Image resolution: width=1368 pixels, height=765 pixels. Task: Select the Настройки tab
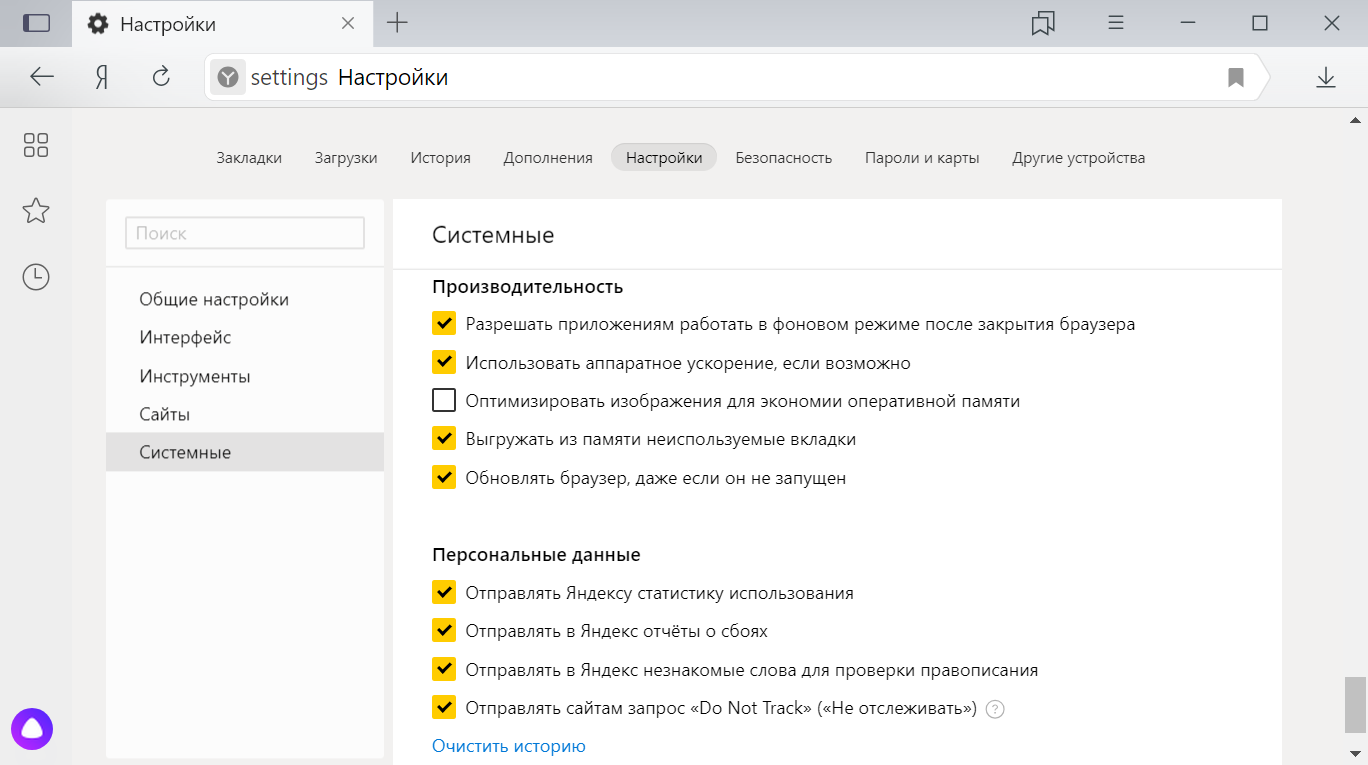[664, 157]
